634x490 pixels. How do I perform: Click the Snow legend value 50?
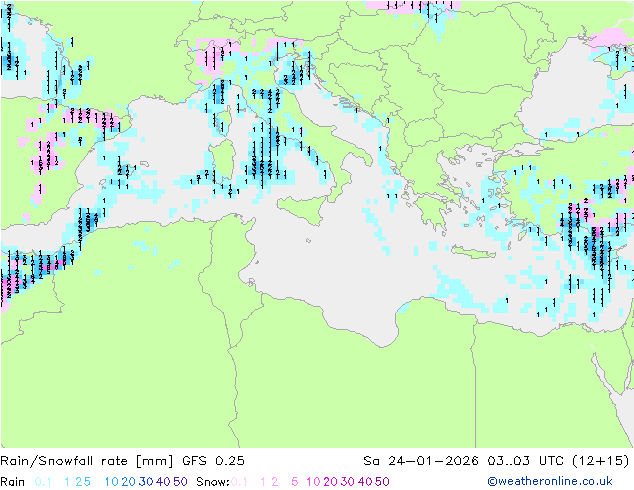pos(382,482)
